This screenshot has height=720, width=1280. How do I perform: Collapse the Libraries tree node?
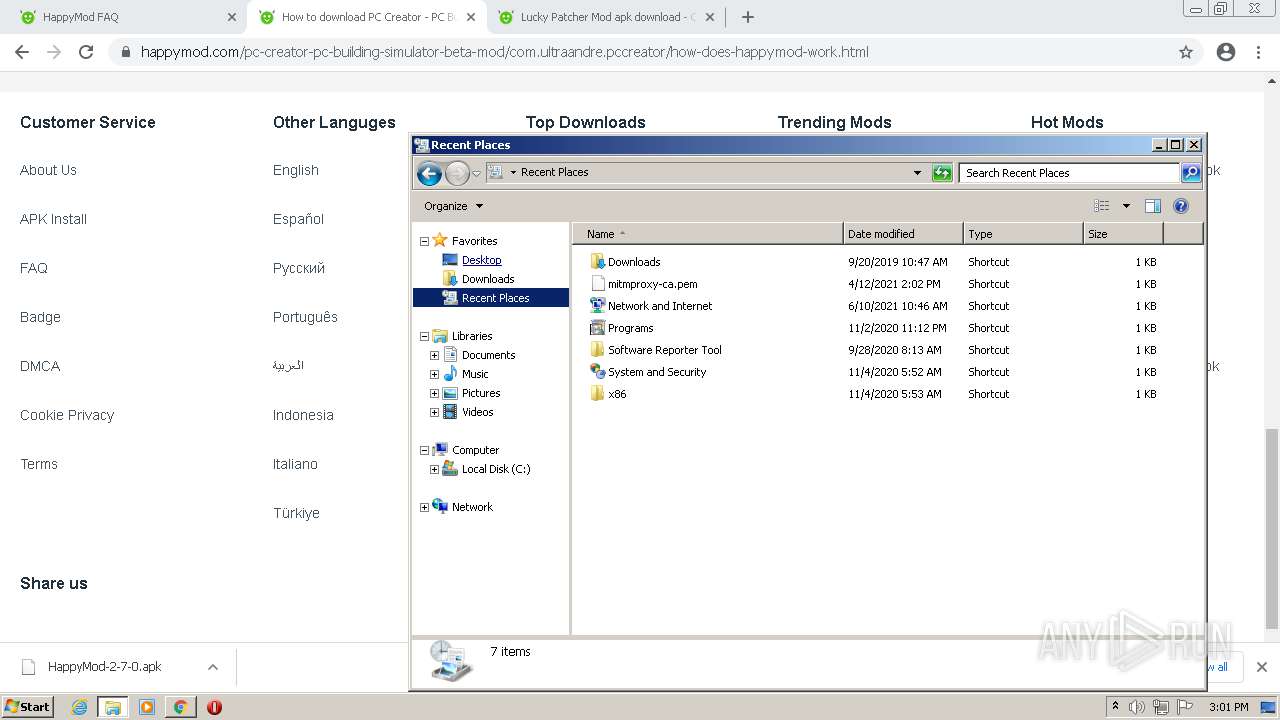(424, 336)
